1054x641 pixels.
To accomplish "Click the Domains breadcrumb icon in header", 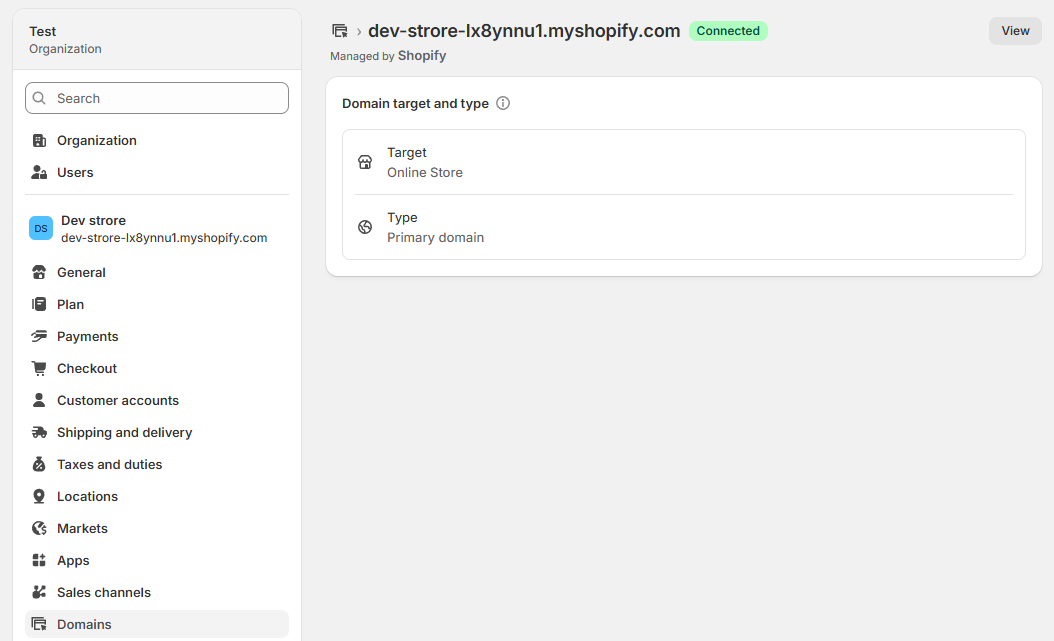I will tap(340, 31).
